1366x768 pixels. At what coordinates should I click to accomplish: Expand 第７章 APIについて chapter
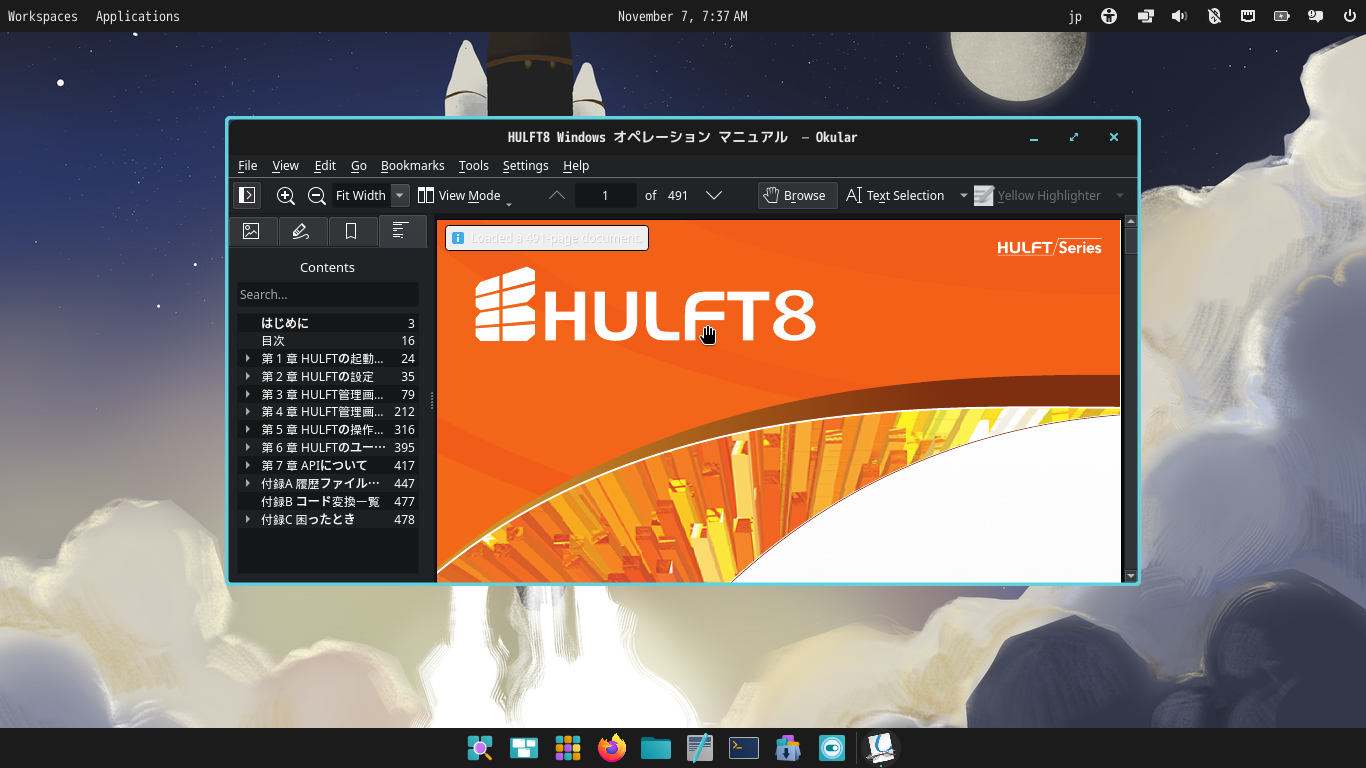(x=248, y=466)
